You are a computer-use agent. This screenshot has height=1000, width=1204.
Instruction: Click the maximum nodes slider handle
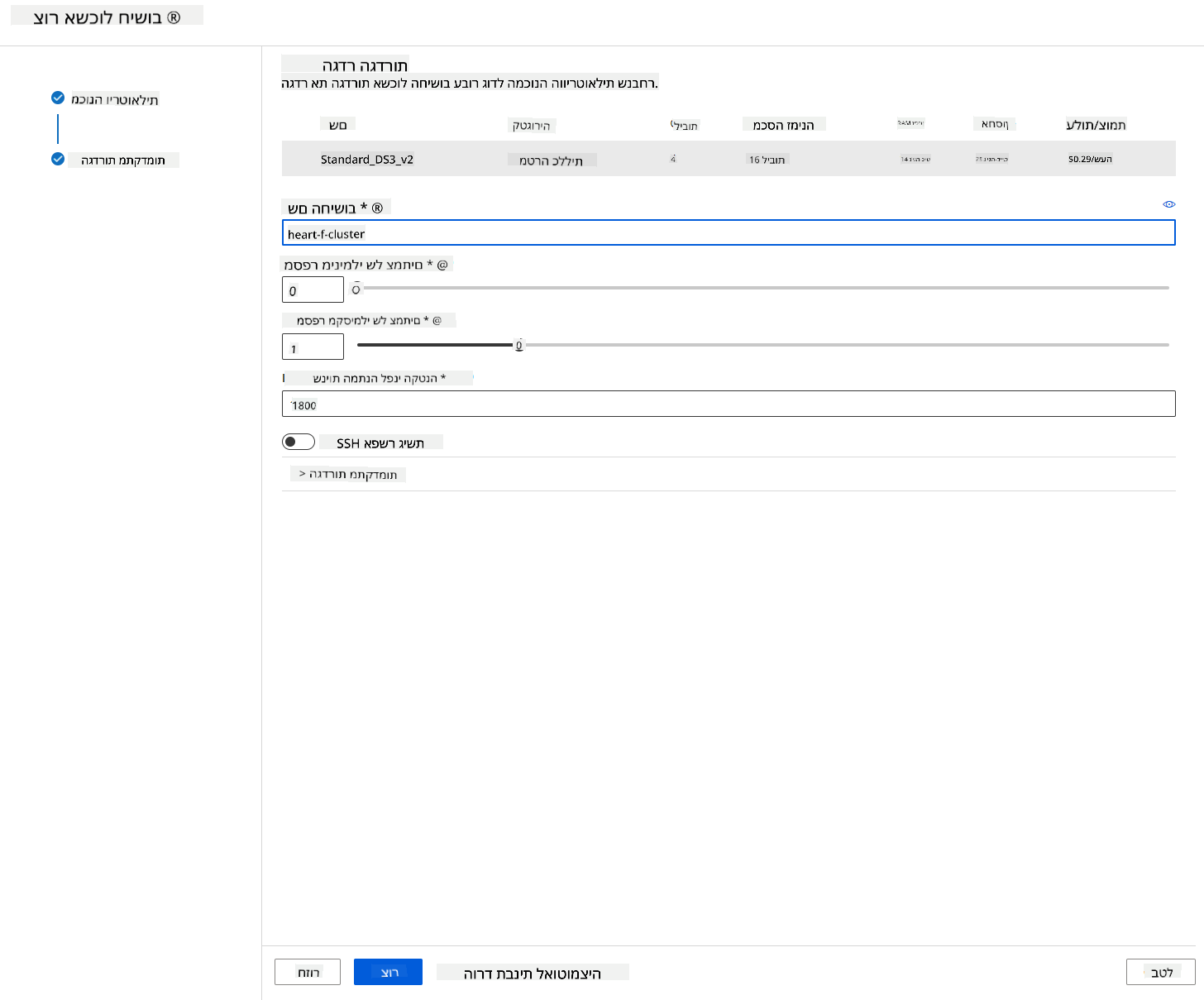[x=519, y=345]
